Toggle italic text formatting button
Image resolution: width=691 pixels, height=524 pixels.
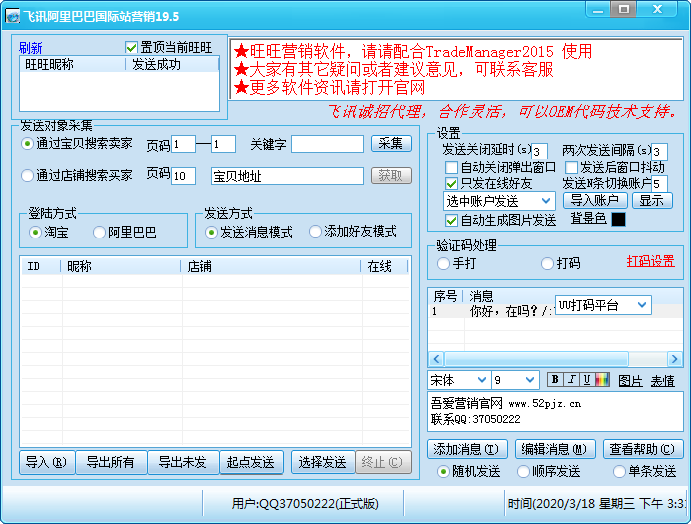pyautogui.click(x=571, y=380)
